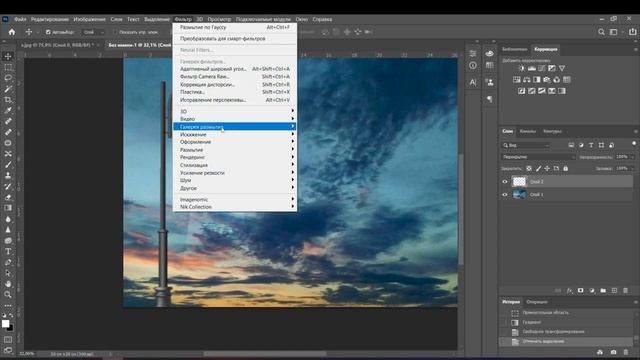The width and height of the screenshot is (640, 360).
Task: Add a Brightness/Contrast adjustment
Action: click(522, 68)
